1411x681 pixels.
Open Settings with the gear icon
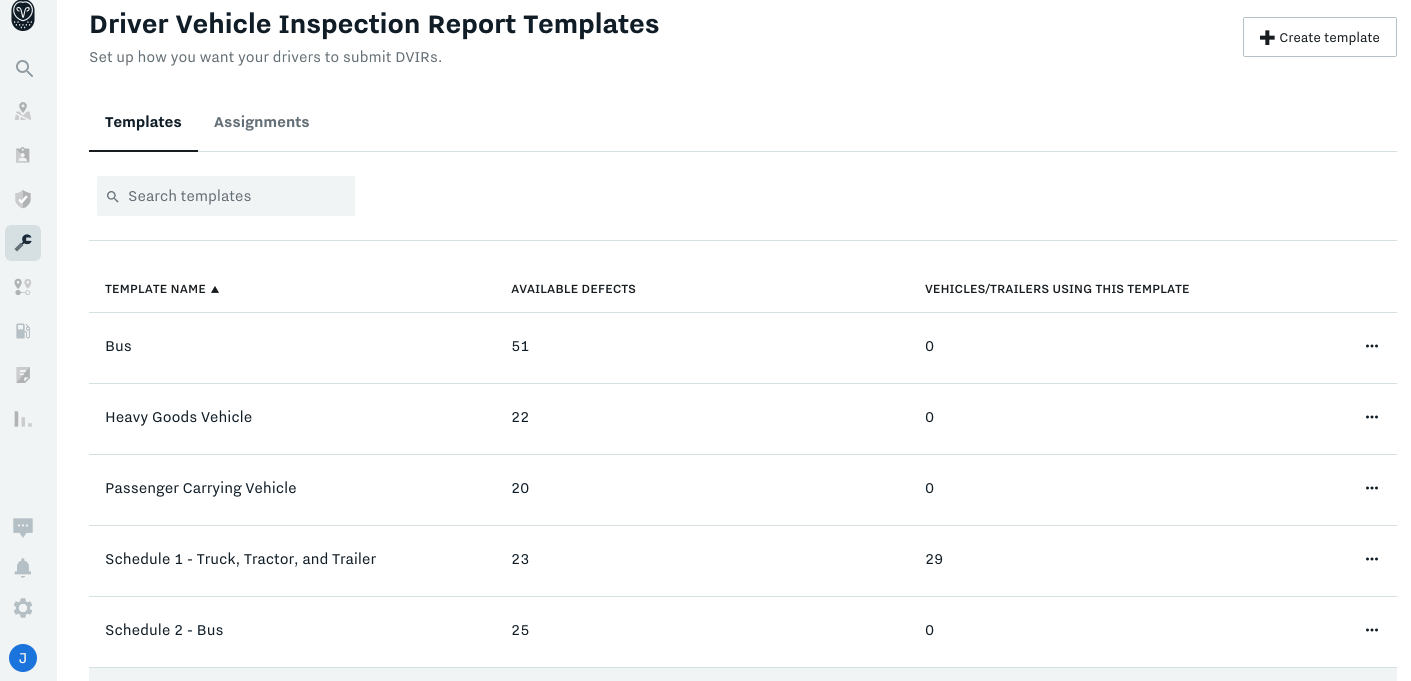click(x=23, y=608)
